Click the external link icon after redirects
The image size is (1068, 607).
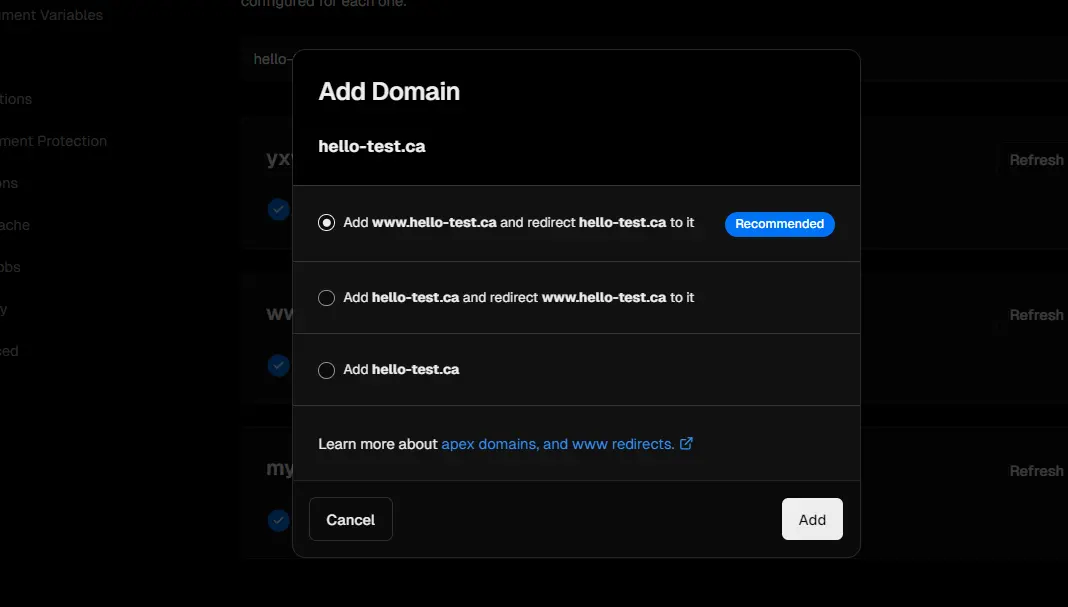686,443
